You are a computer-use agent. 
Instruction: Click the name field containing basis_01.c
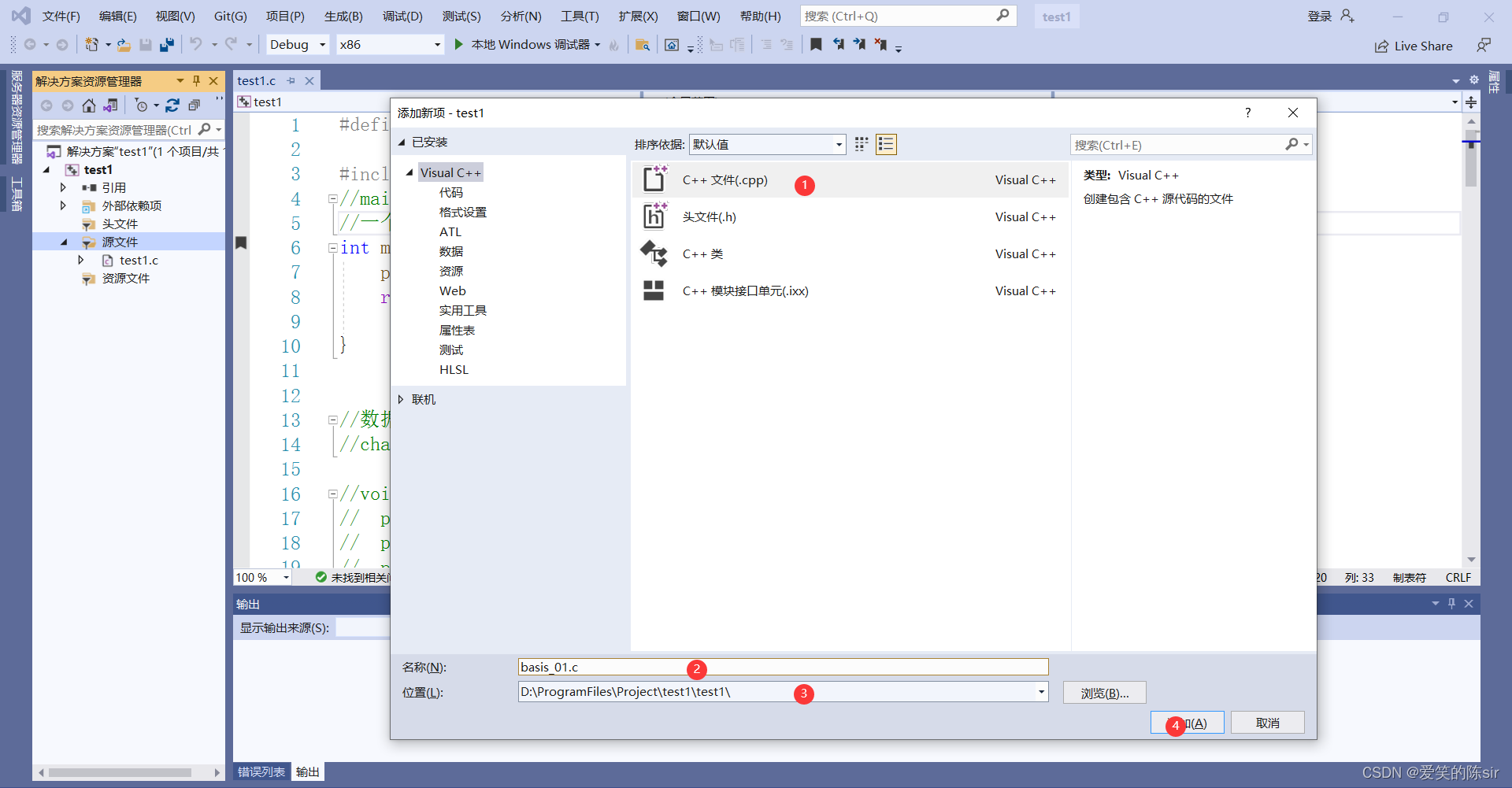click(x=783, y=667)
